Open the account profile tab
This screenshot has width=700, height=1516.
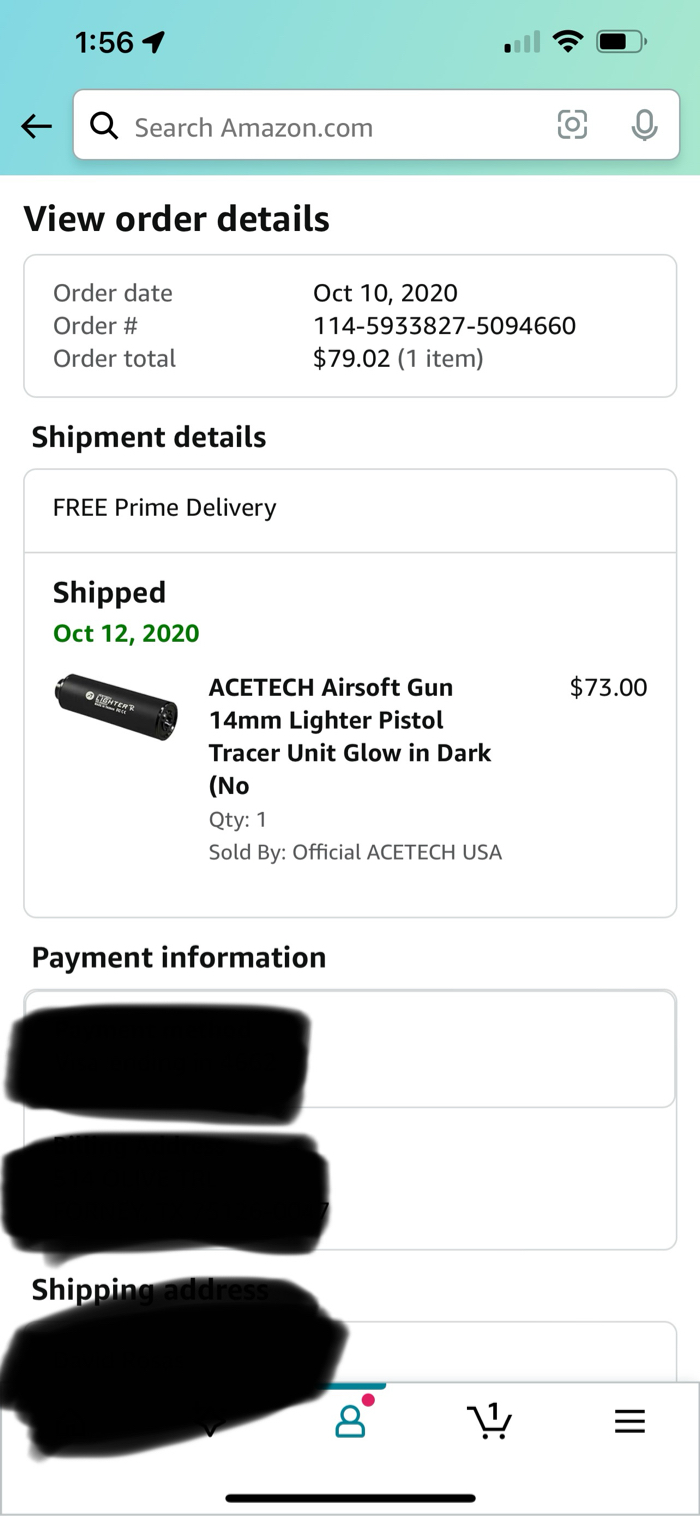(351, 1421)
